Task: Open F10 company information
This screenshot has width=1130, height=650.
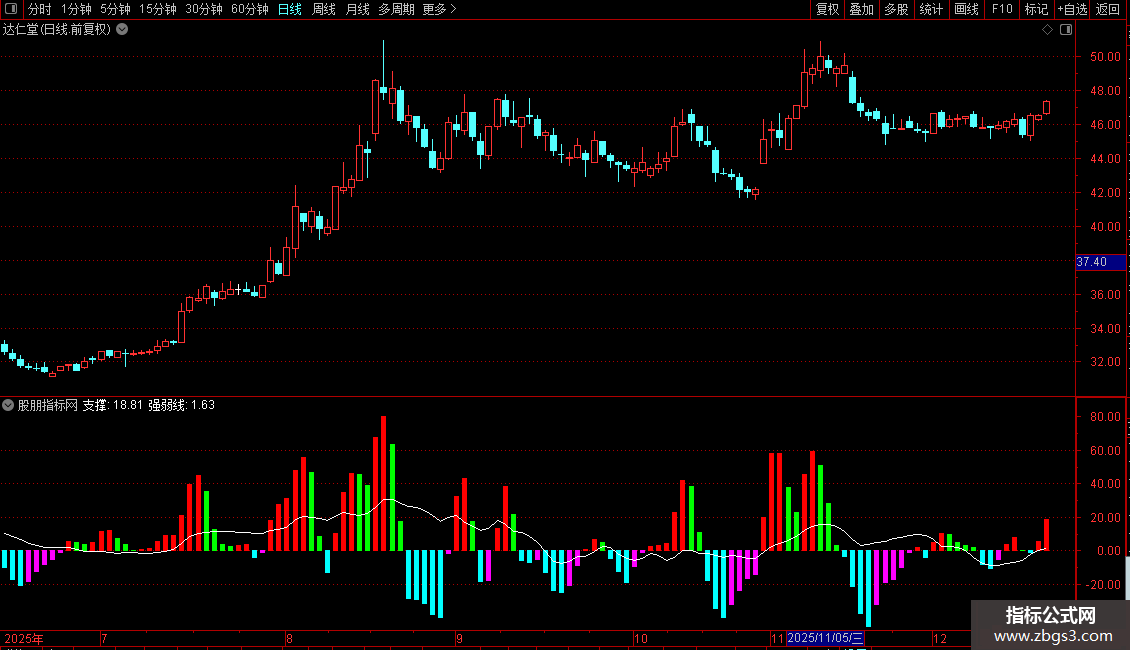Action: (x=1002, y=9)
